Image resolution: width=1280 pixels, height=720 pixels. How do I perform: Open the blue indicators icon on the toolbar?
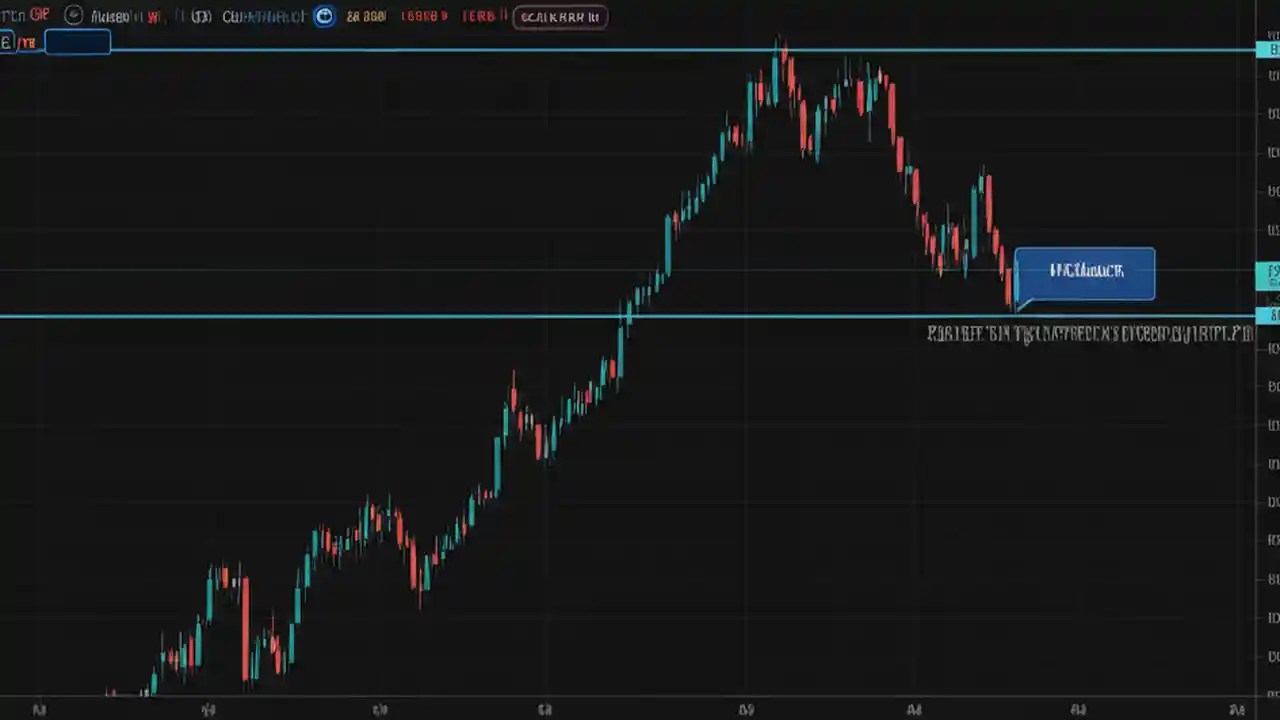pos(324,16)
